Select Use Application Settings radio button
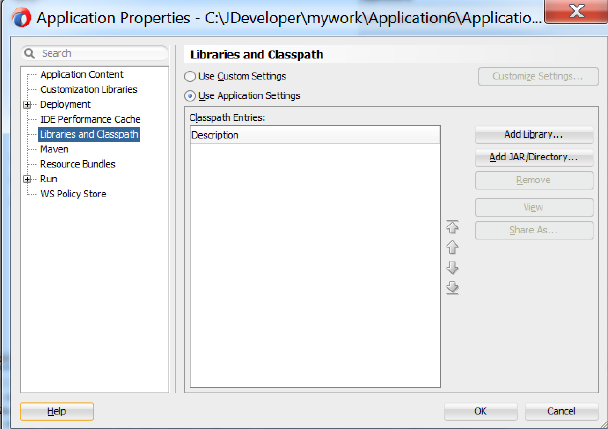This screenshot has width=608, height=429. click(190, 96)
